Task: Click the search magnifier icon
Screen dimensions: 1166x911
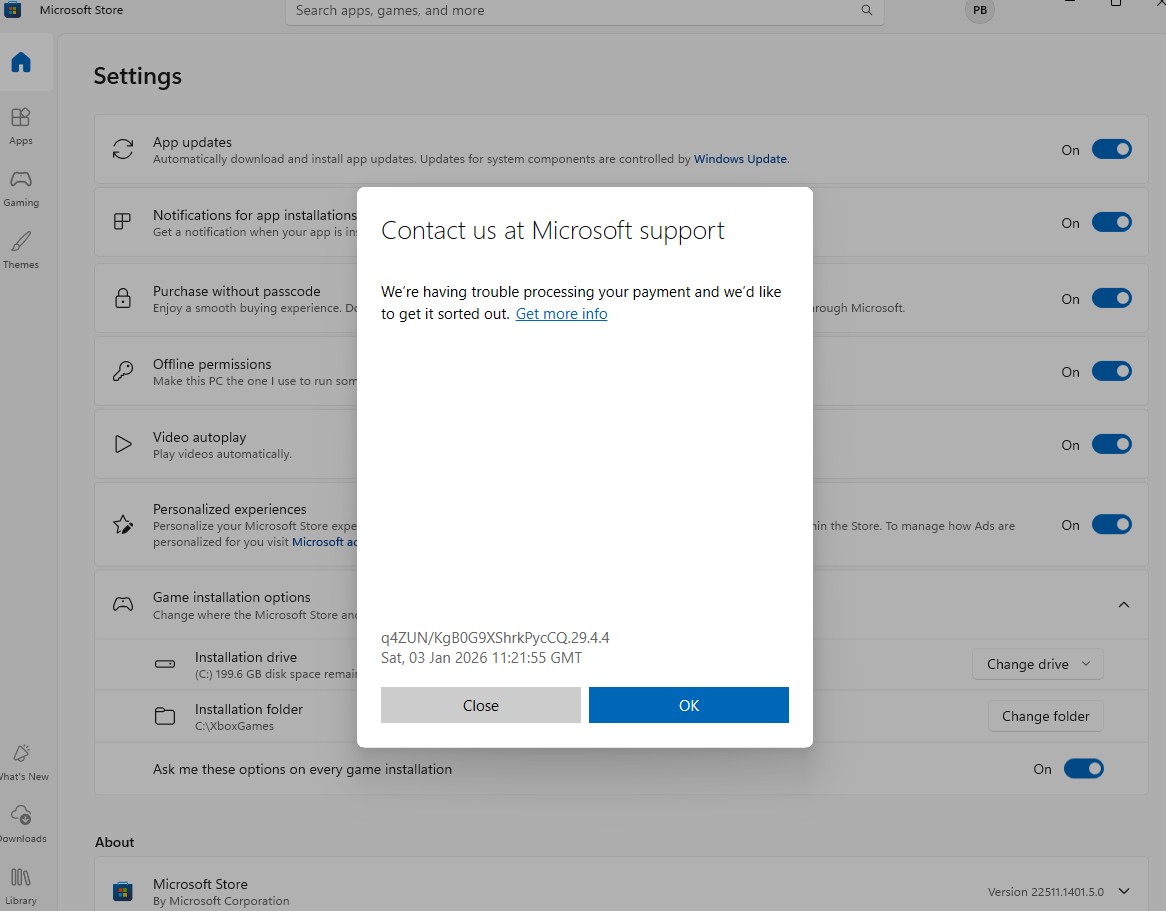Action: point(866,10)
